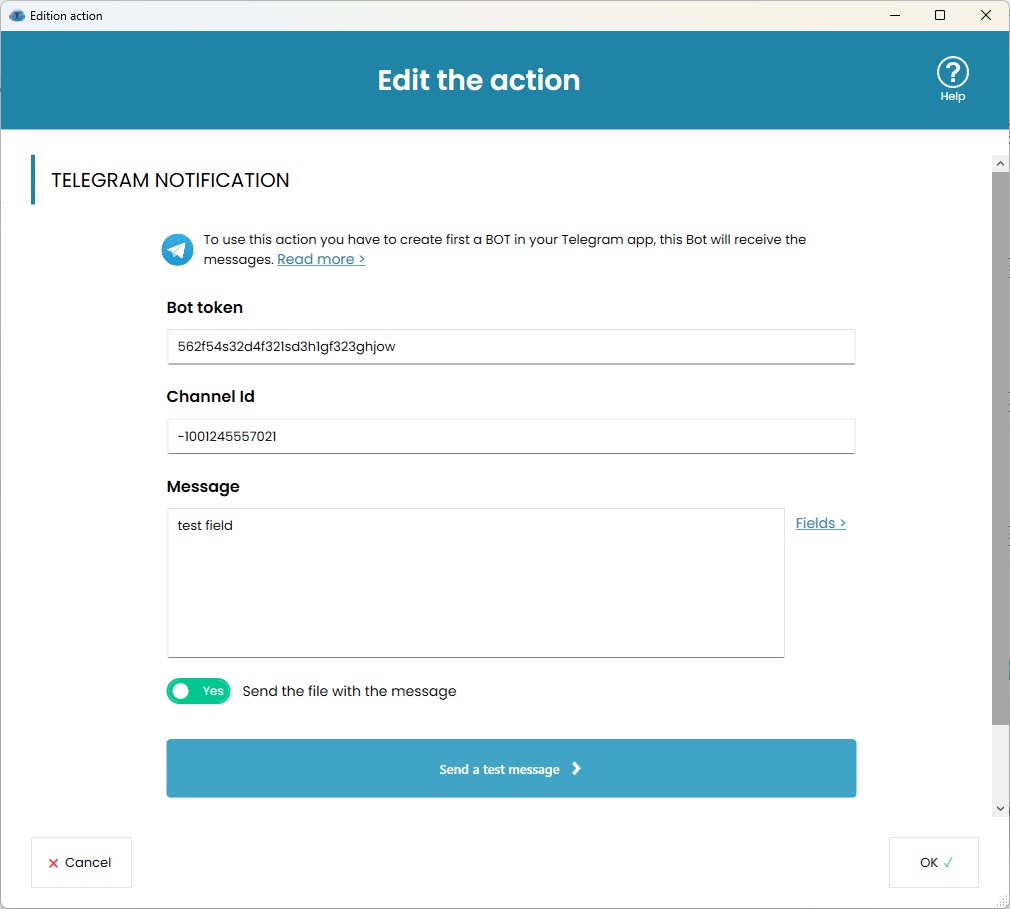Click inside the Message text area
1010x909 pixels.
475,583
